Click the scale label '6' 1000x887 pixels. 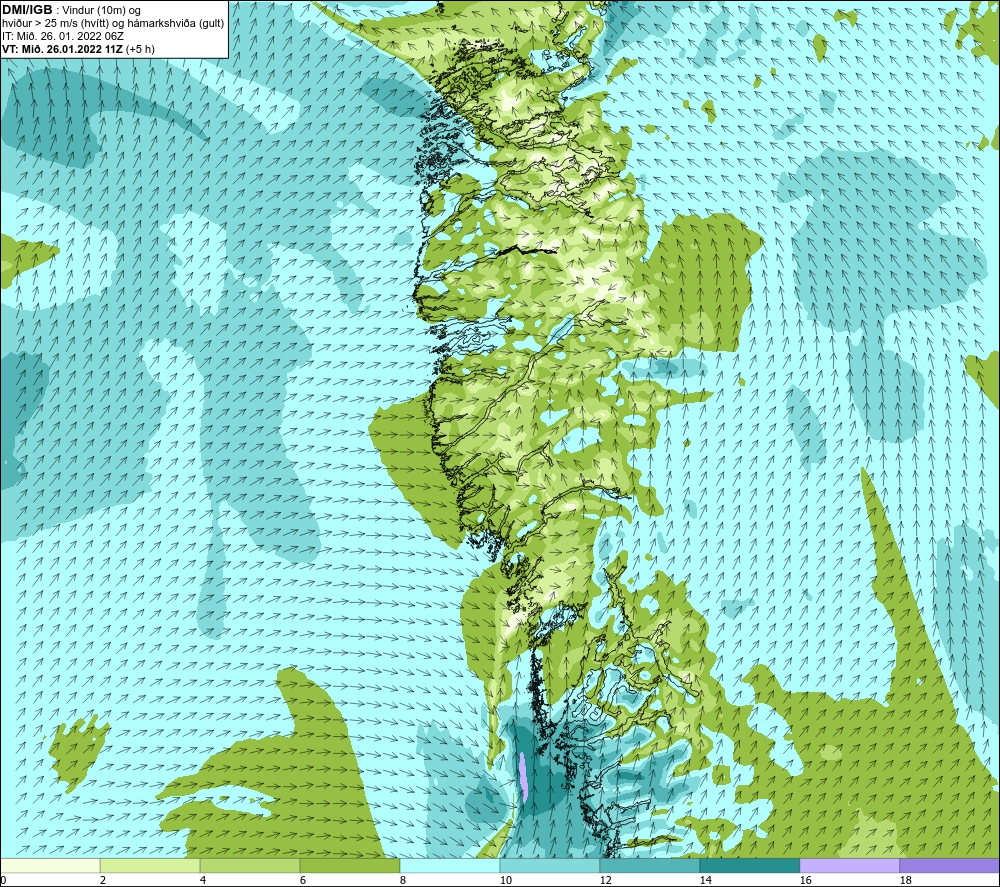(x=303, y=880)
